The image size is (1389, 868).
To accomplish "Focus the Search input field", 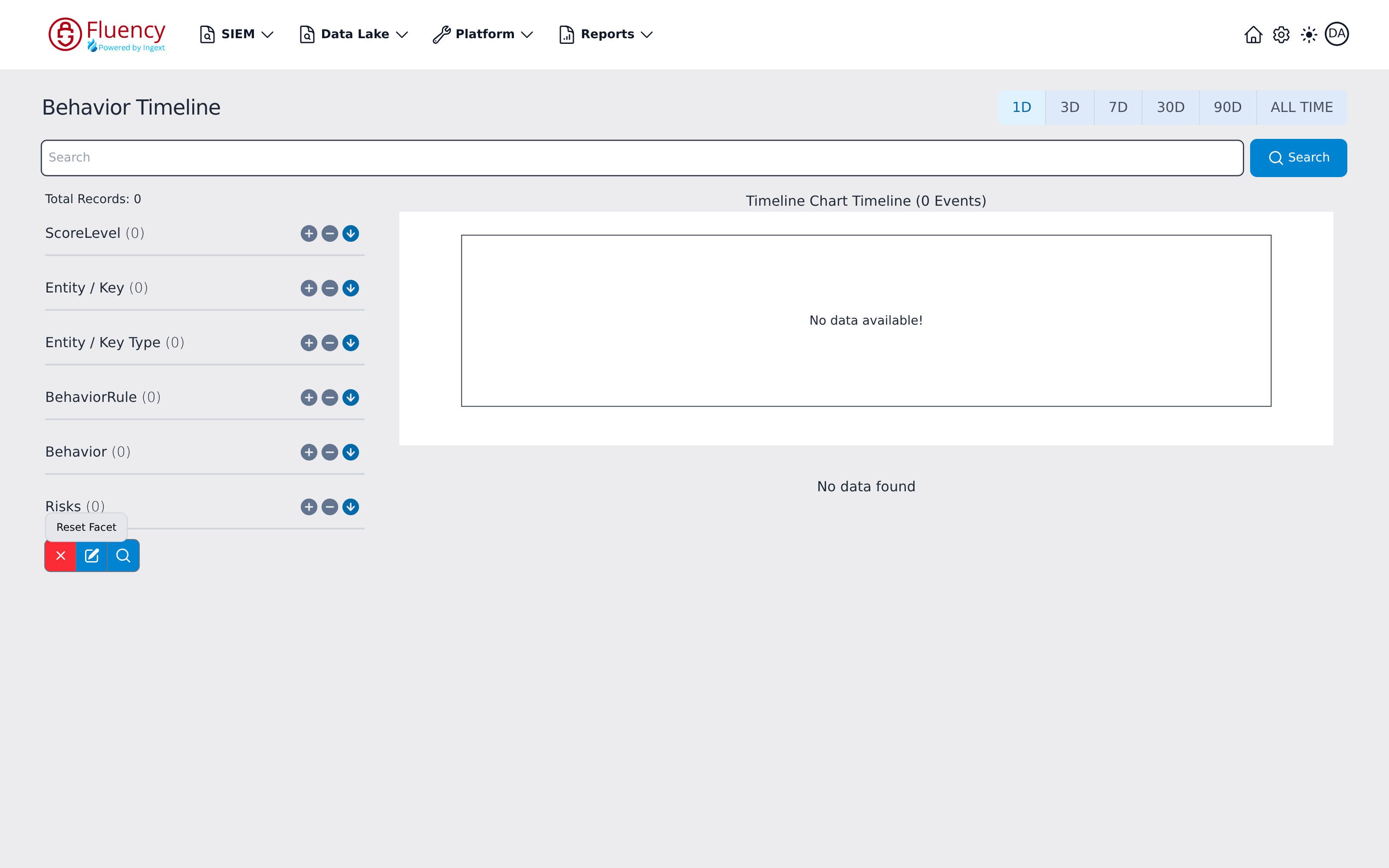I will point(642,158).
